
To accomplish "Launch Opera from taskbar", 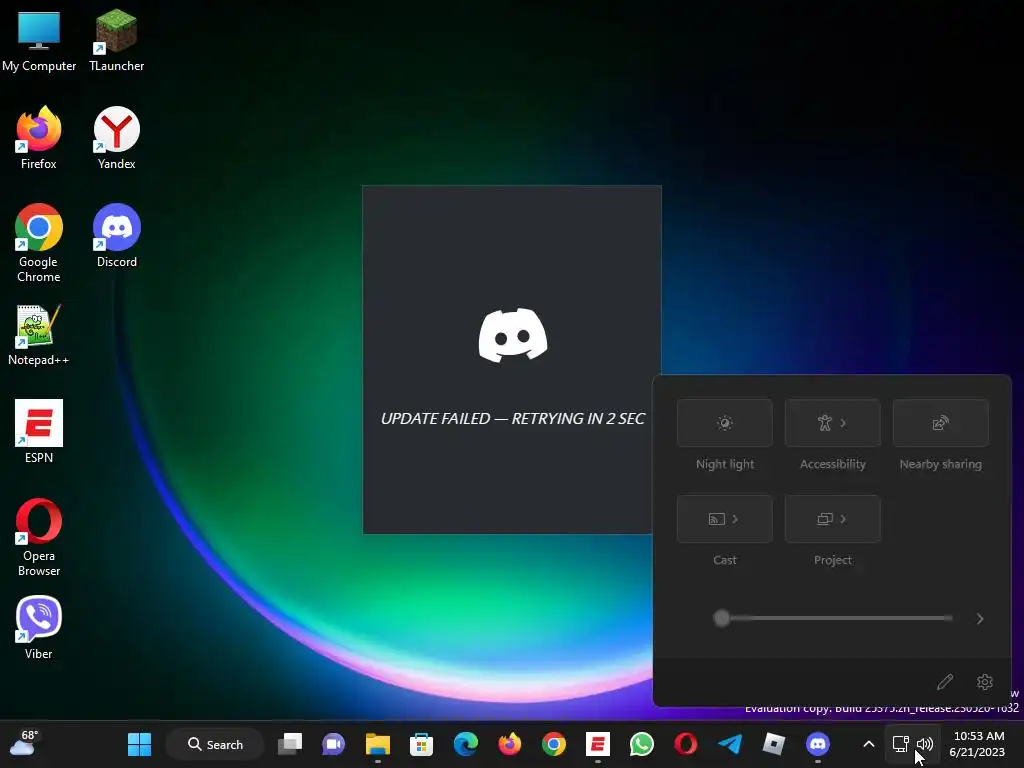I will click(x=686, y=744).
